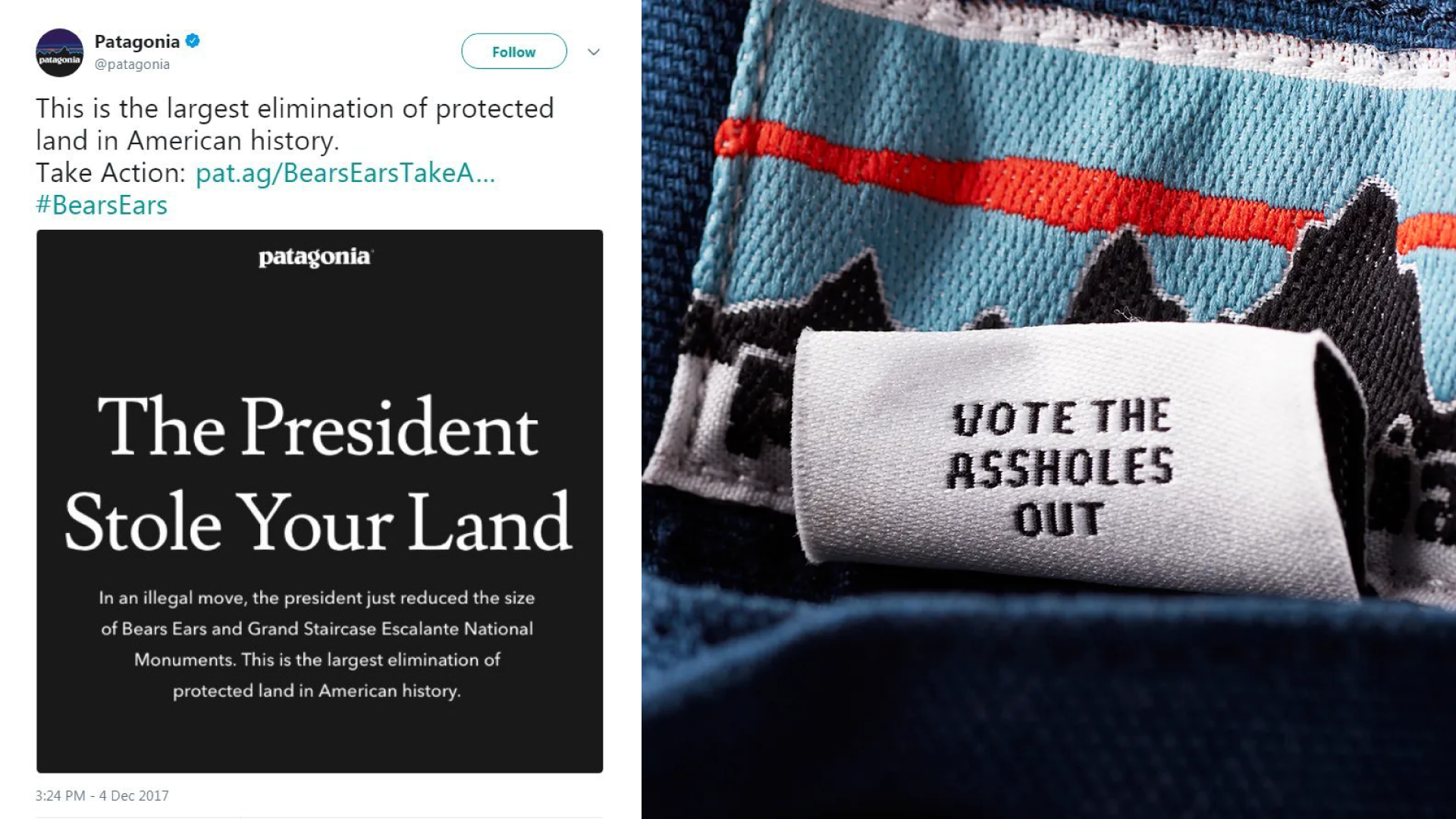Open the @patagonia handle

[132, 64]
